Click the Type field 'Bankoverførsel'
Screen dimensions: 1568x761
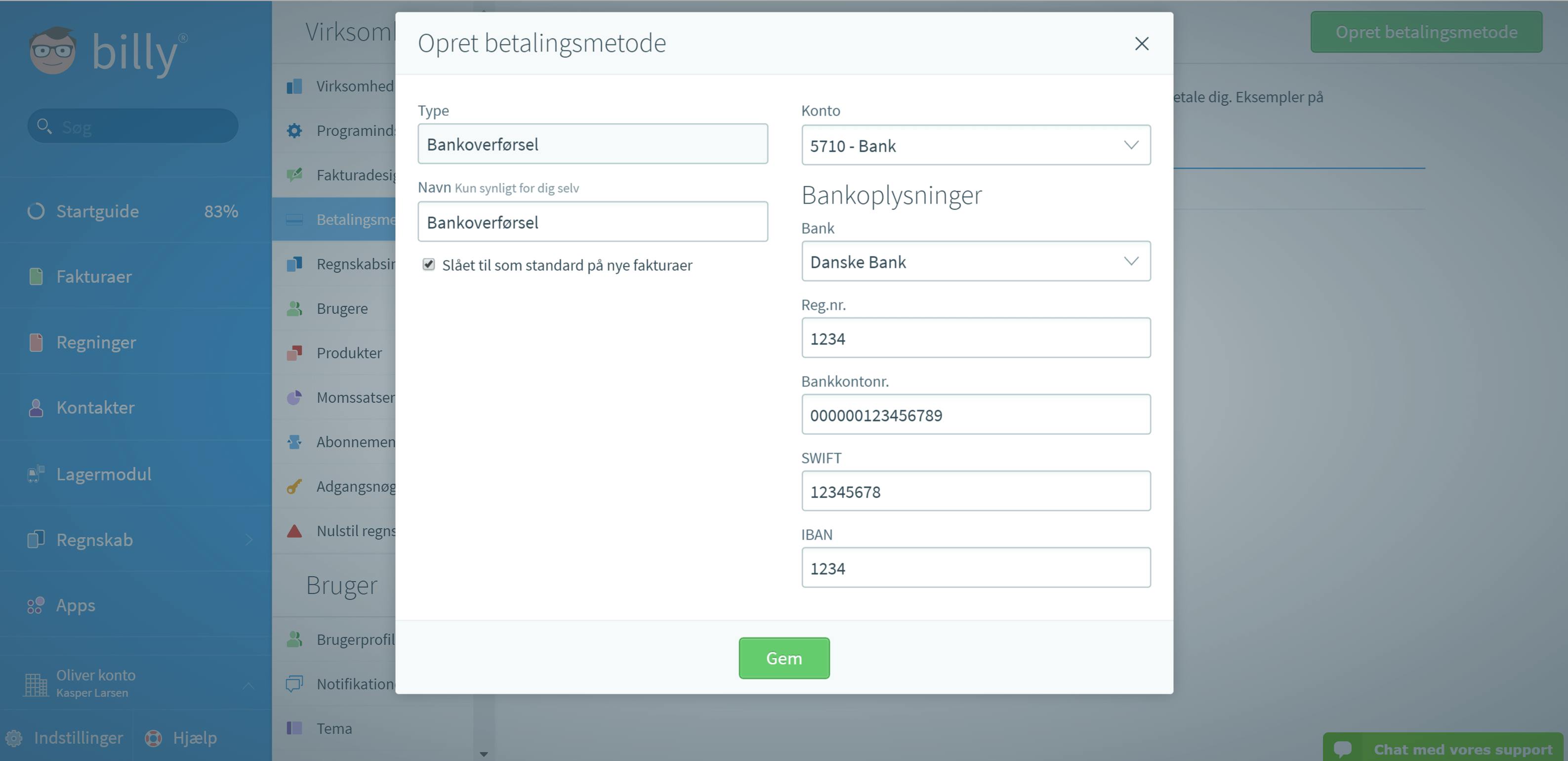pyautogui.click(x=593, y=144)
